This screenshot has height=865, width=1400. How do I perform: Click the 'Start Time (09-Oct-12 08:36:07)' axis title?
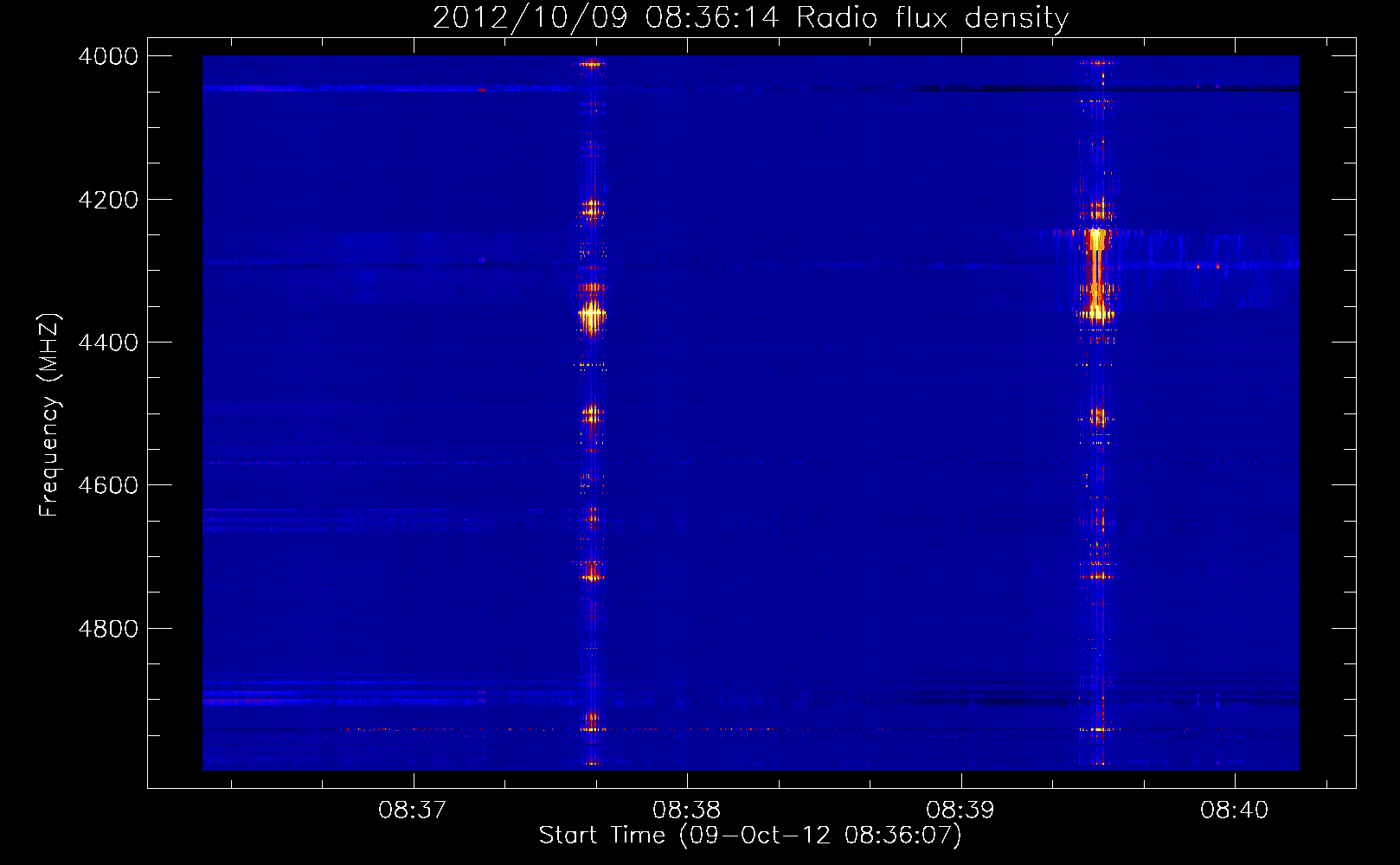(x=750, y=836)
